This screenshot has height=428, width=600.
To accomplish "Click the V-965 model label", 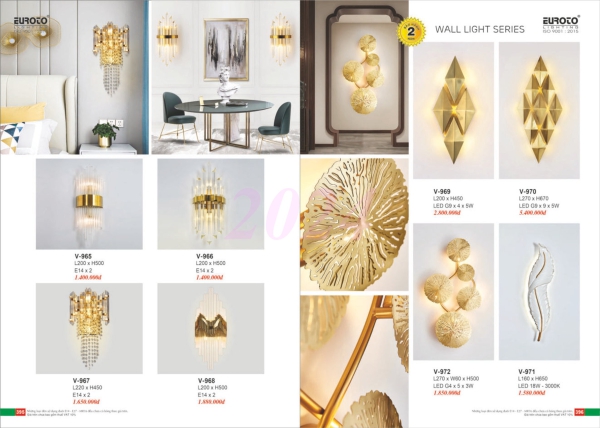I will click(x=83, y=256).
